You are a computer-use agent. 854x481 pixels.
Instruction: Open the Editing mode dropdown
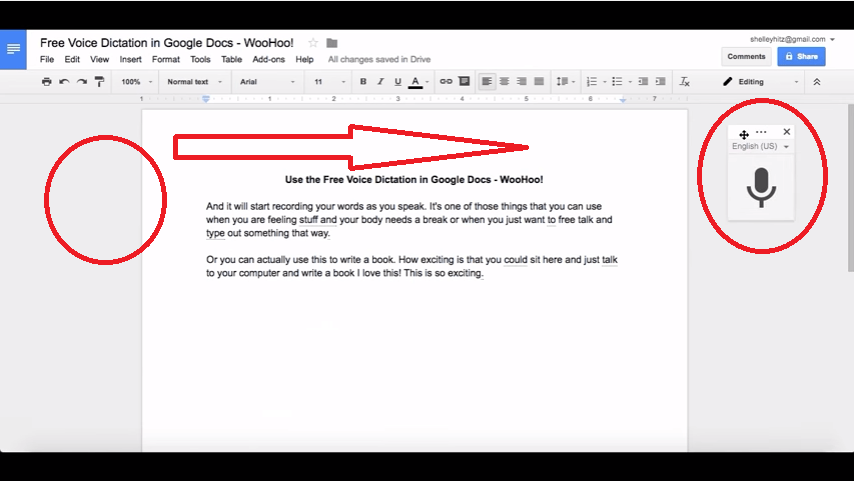pyautogui.click(x=760, y=82)
